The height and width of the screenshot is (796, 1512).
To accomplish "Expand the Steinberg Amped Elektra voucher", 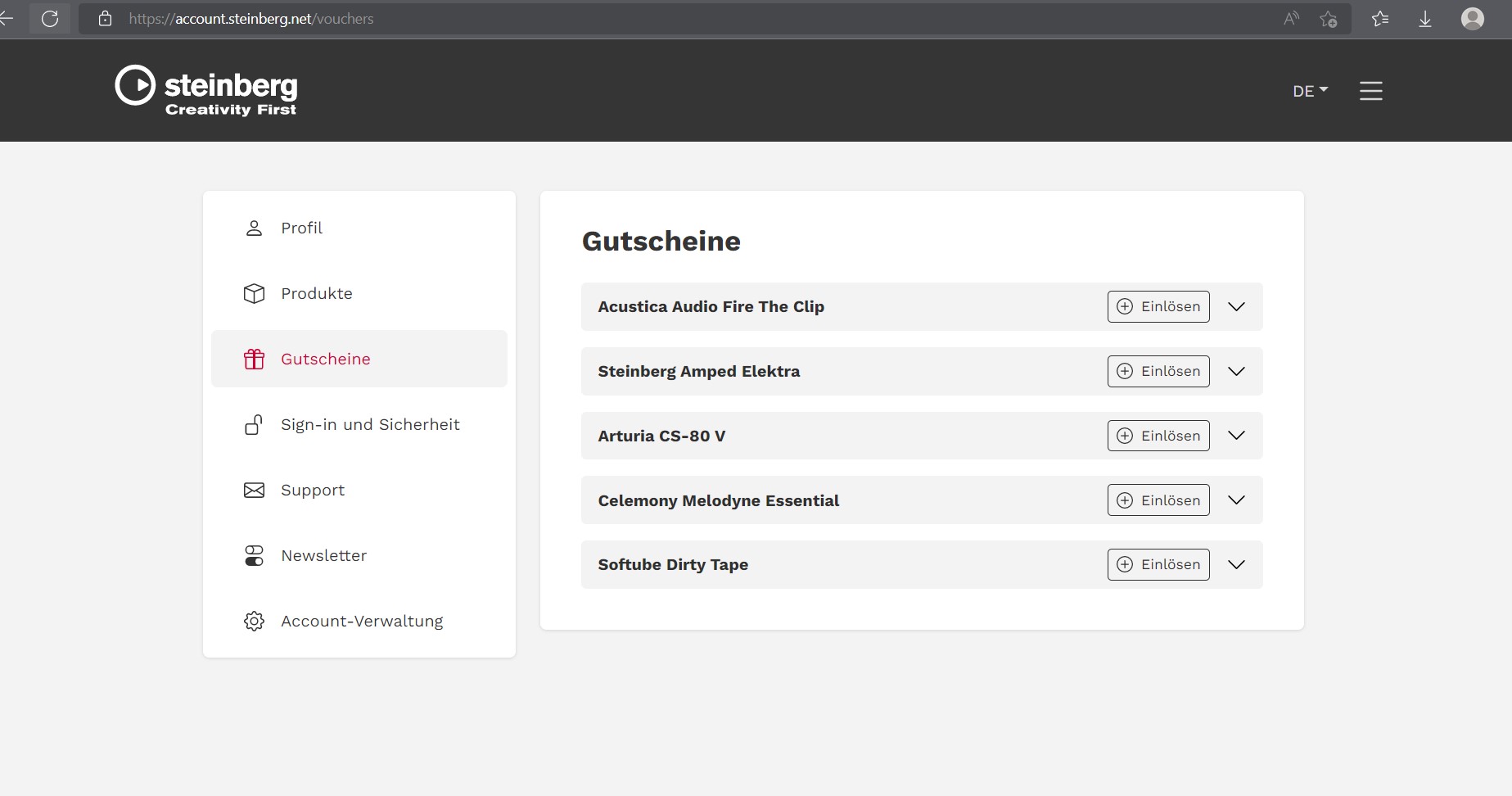I will [x=1236, y=371].
